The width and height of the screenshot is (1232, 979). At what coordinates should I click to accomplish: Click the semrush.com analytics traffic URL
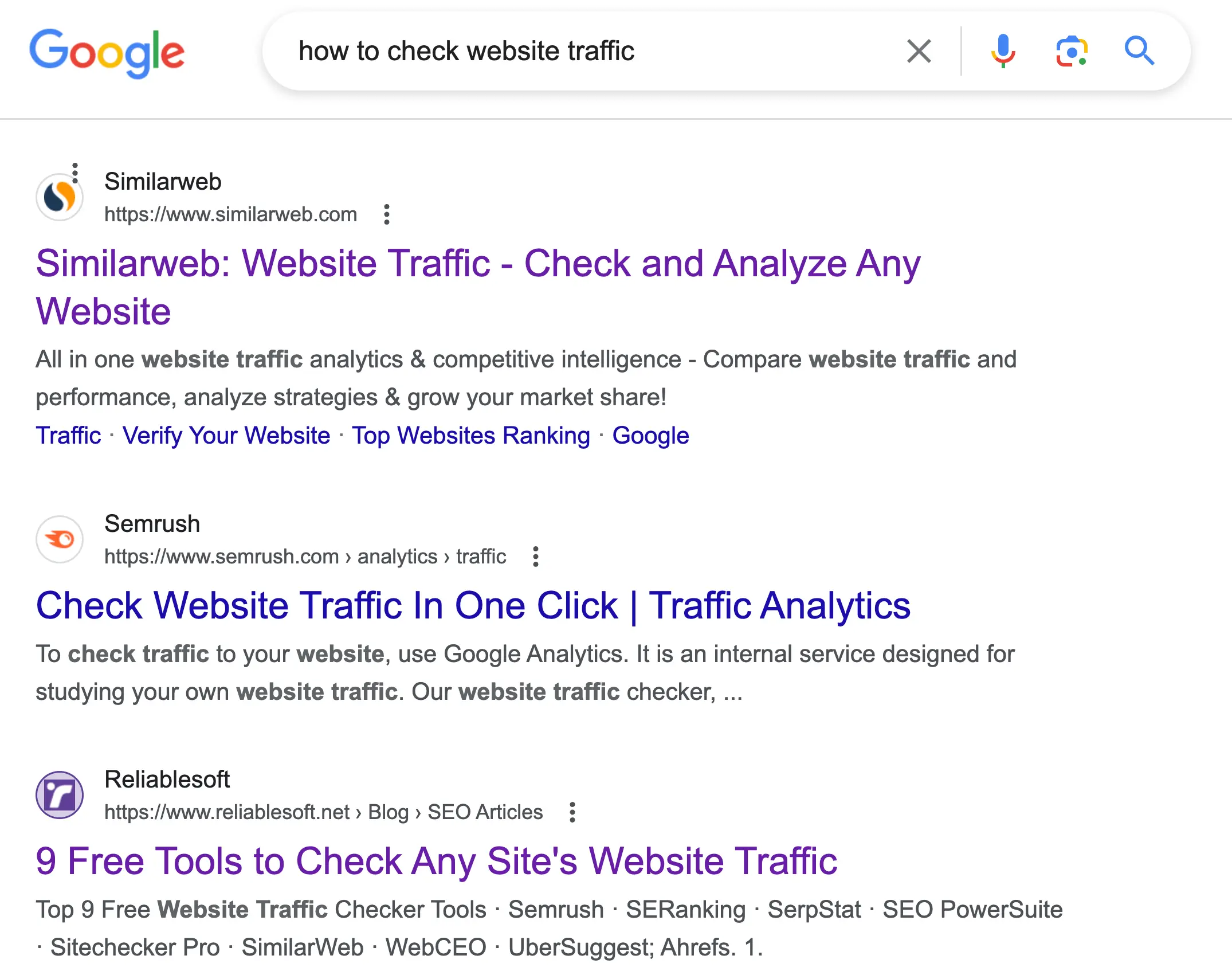pyautogui.click(x=305, y=557)
